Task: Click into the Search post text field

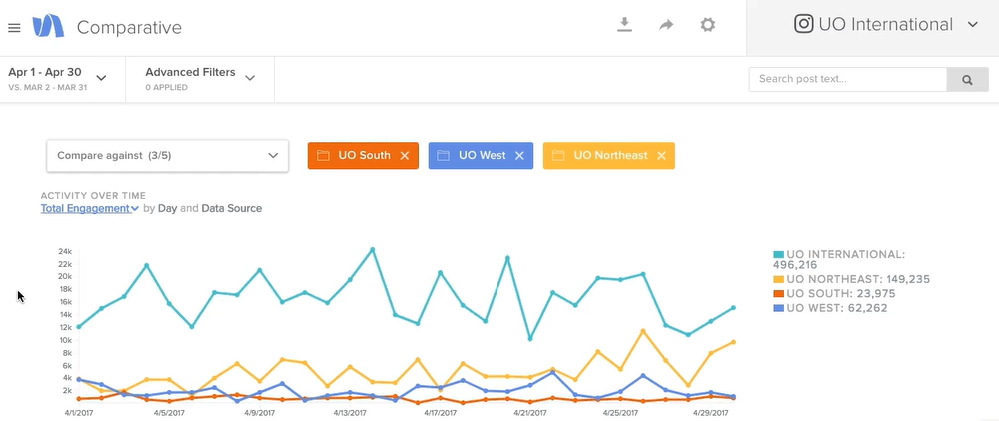Action: (x=847, y=80)
